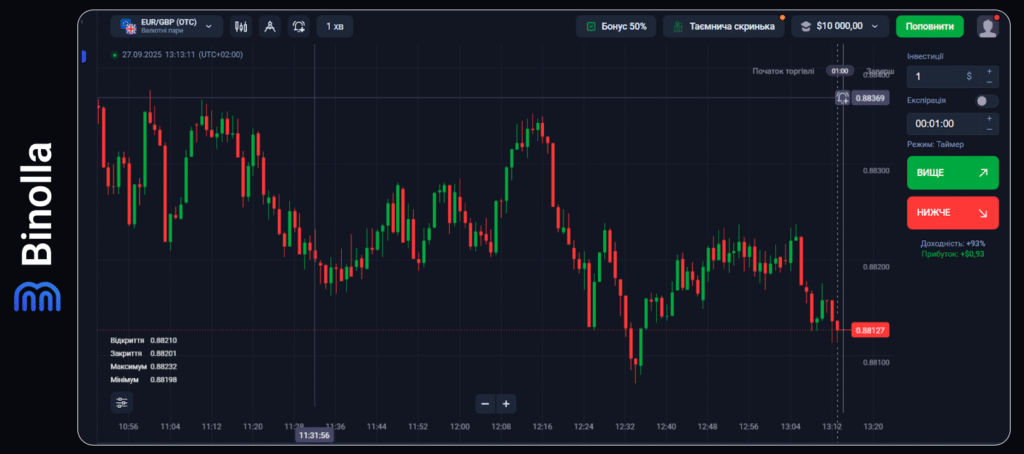This screenshot has width=1024, height=454.
Task: Increase investment amount with plus stepper
Action: click(990, 71)
